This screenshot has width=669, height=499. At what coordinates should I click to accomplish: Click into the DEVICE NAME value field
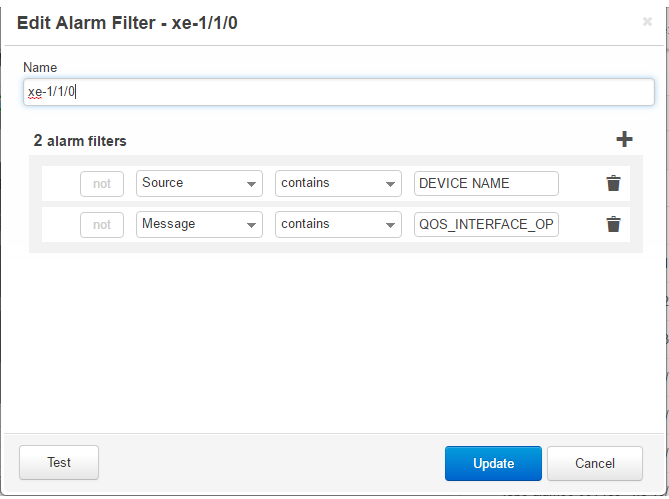[486, 183]
